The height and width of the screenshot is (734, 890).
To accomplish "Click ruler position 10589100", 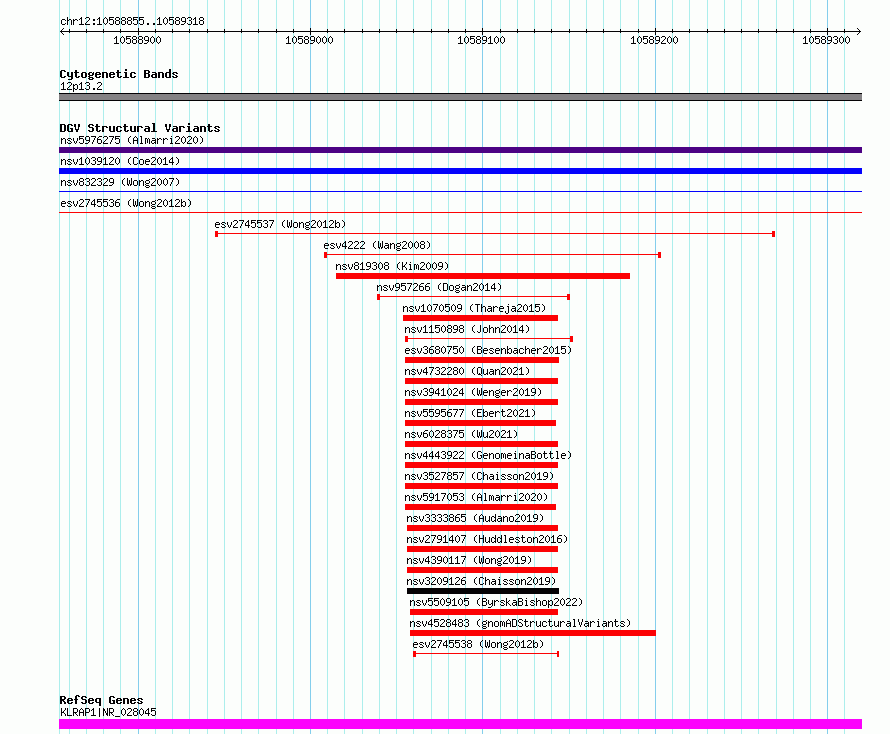I will pos(481,40).
